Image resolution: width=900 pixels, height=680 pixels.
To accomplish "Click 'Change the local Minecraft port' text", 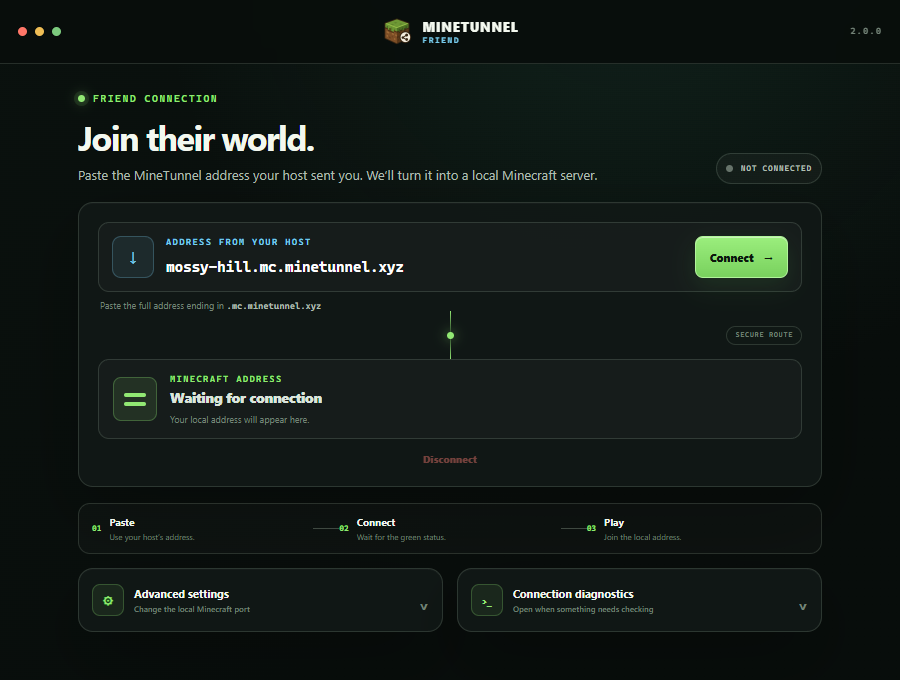I will 192,609.
